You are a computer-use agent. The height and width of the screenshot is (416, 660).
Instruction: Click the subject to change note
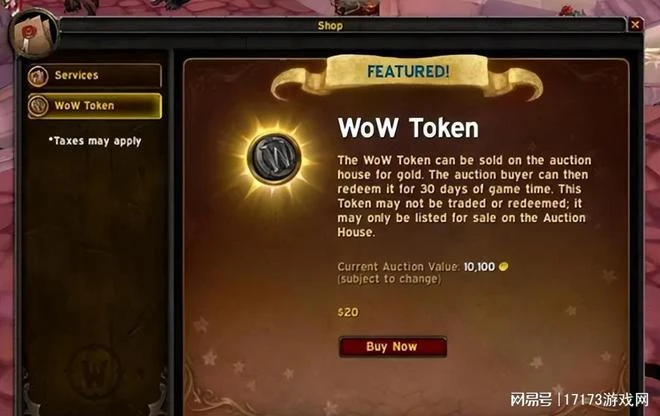389,279
